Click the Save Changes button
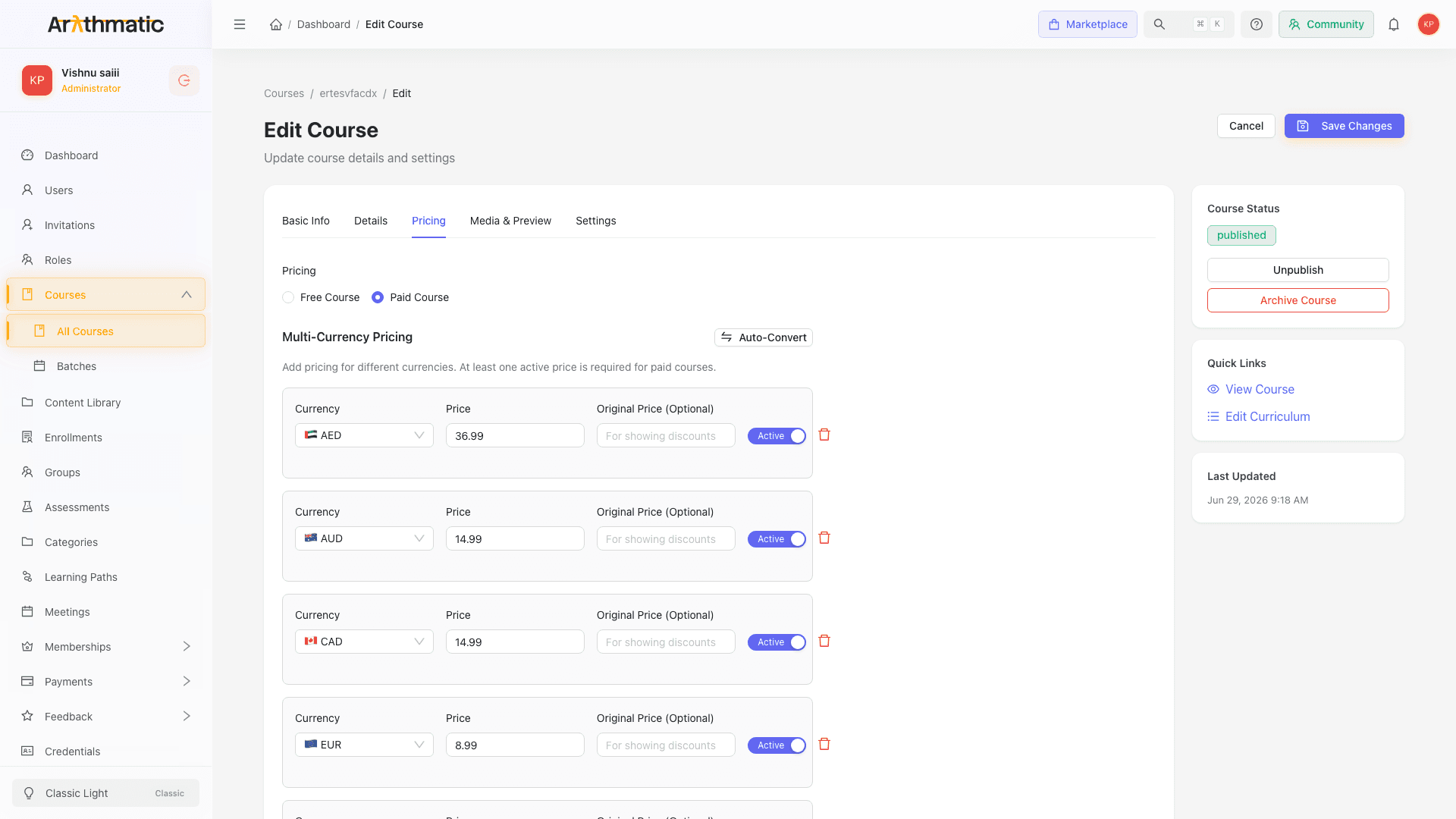Image resolution: width=1456 pixels, height=819 pixels. (1345, 126)
